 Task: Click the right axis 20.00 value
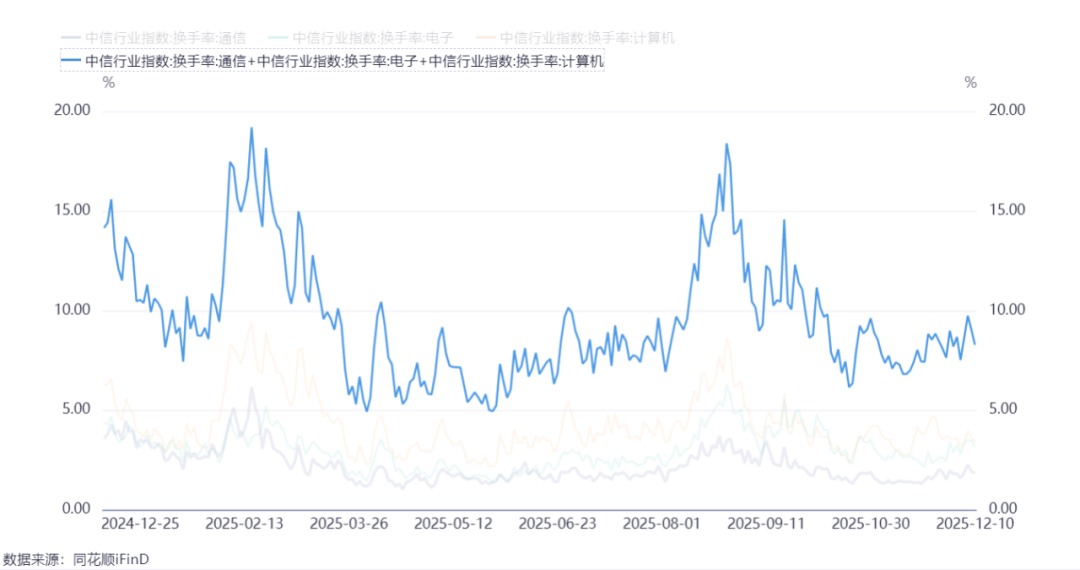1007,110
